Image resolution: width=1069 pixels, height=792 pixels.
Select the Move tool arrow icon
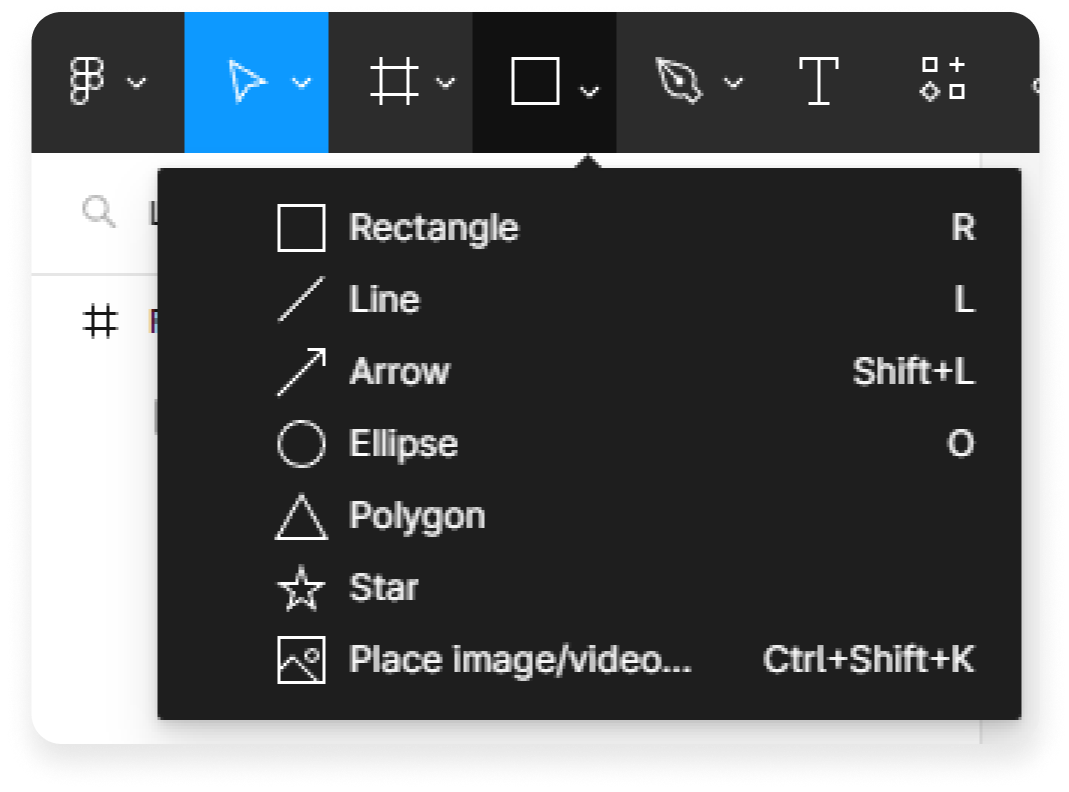pyautogui.click(x=247, y=81)
